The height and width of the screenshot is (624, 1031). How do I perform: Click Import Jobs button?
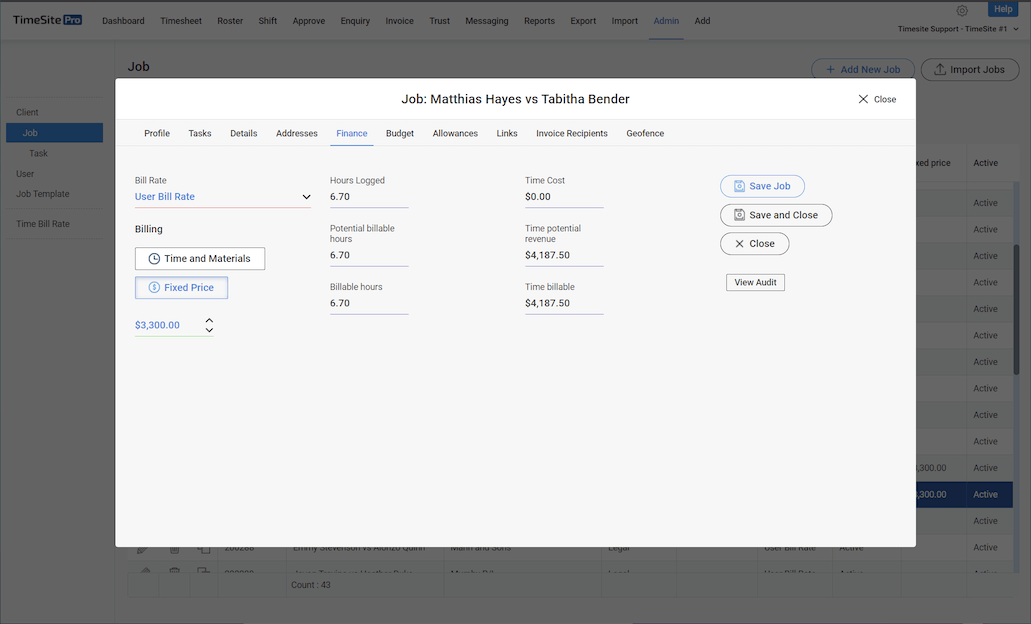[970, 69]
